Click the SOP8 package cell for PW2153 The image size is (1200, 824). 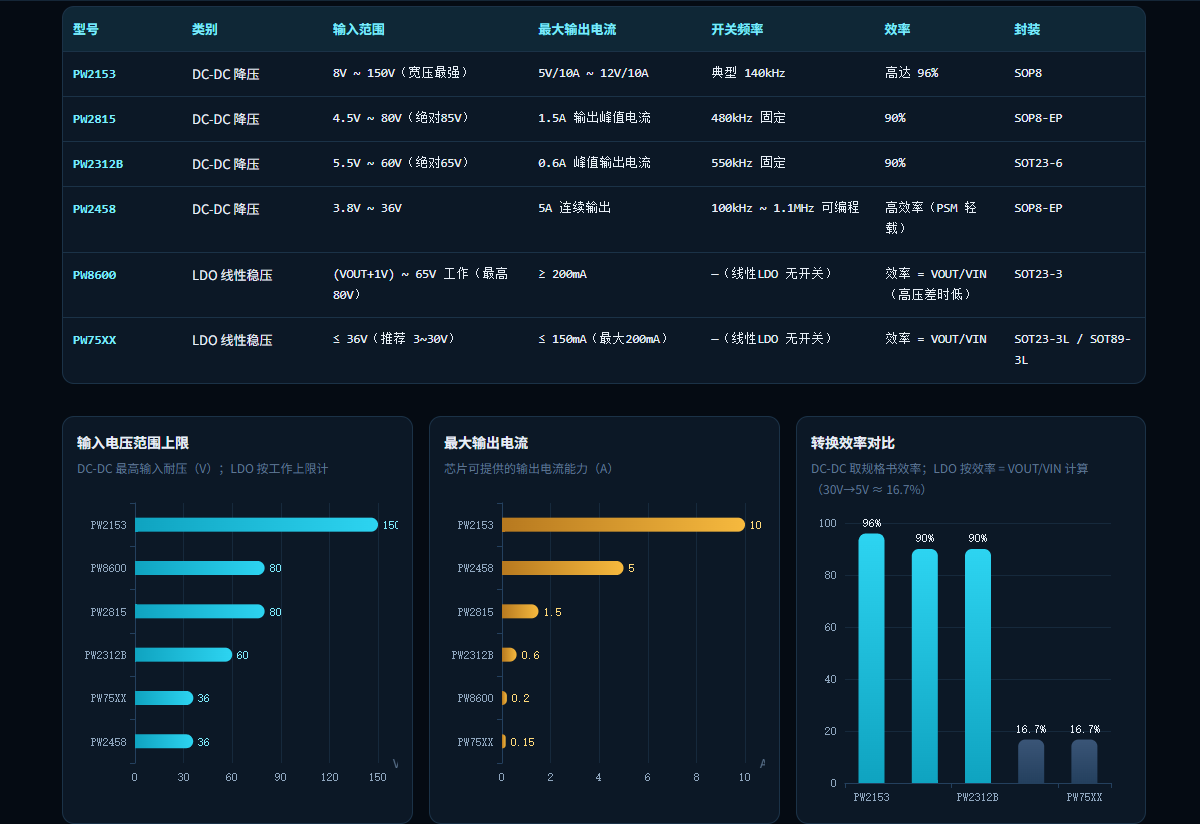pos(1028,73)
